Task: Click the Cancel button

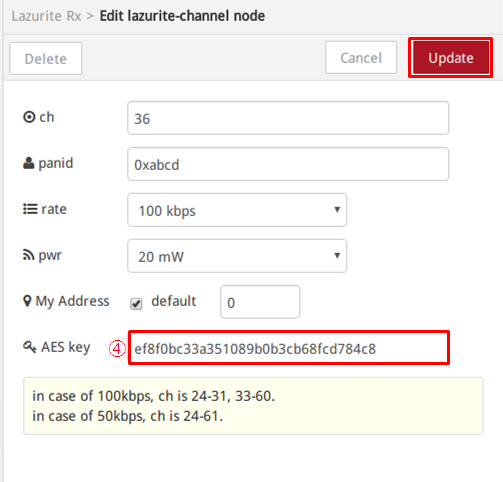Action: point(361,58)
